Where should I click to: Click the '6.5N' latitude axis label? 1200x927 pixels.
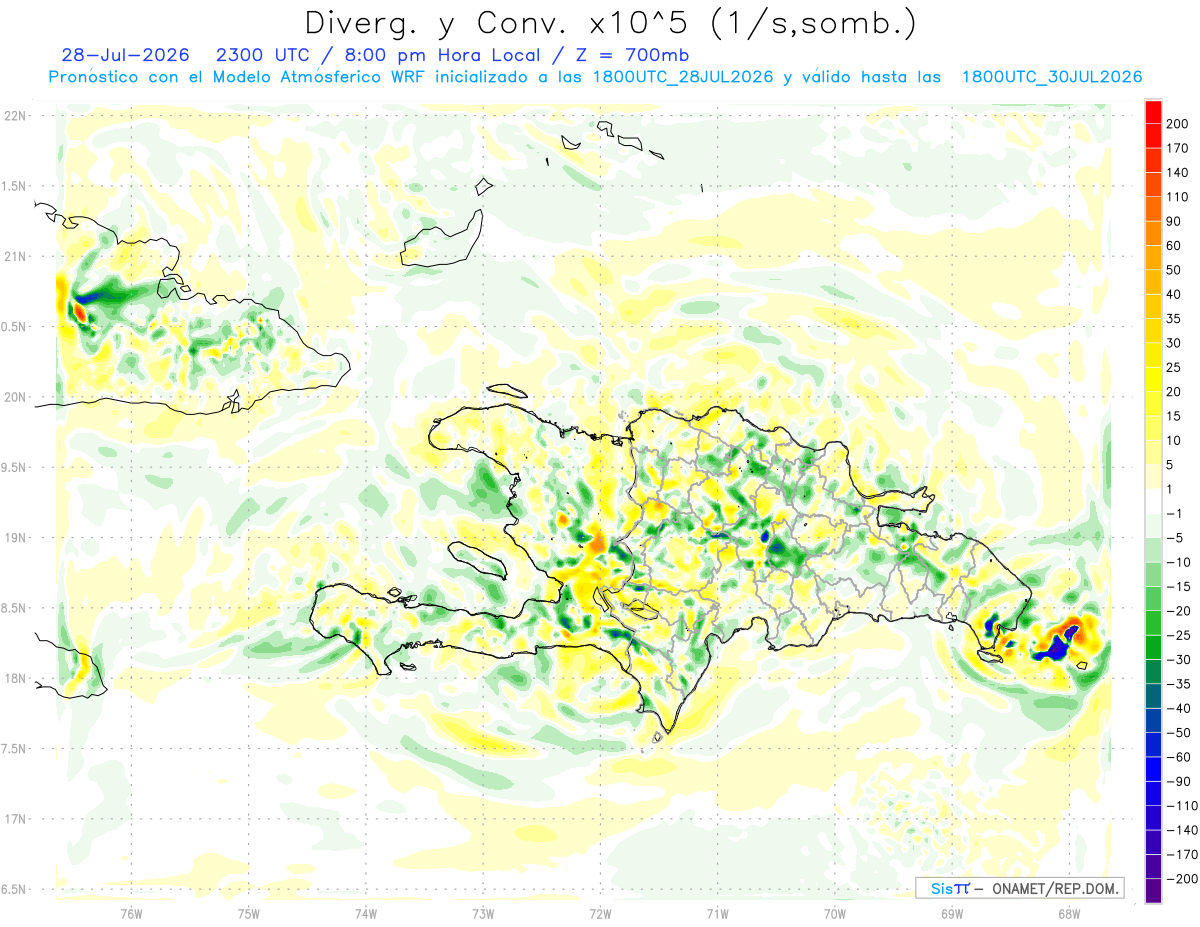tap(15, 889)
